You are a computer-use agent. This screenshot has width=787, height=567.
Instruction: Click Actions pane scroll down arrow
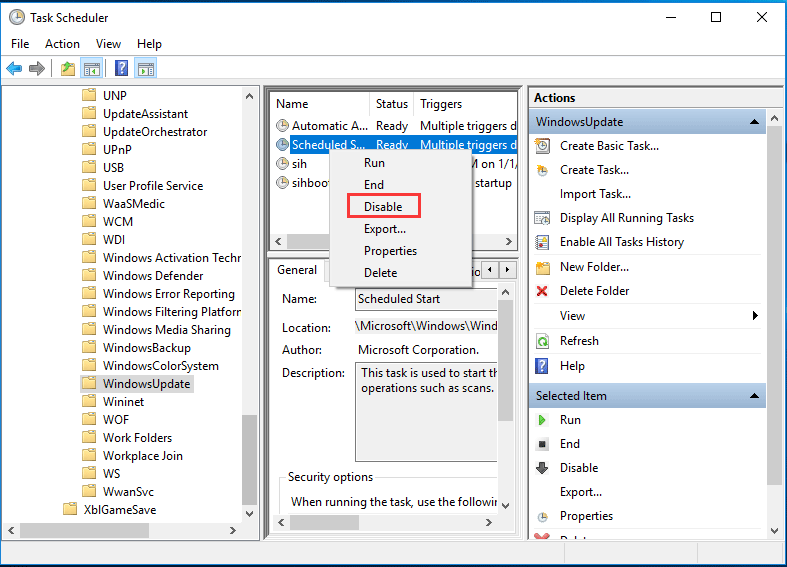(774, 530)
